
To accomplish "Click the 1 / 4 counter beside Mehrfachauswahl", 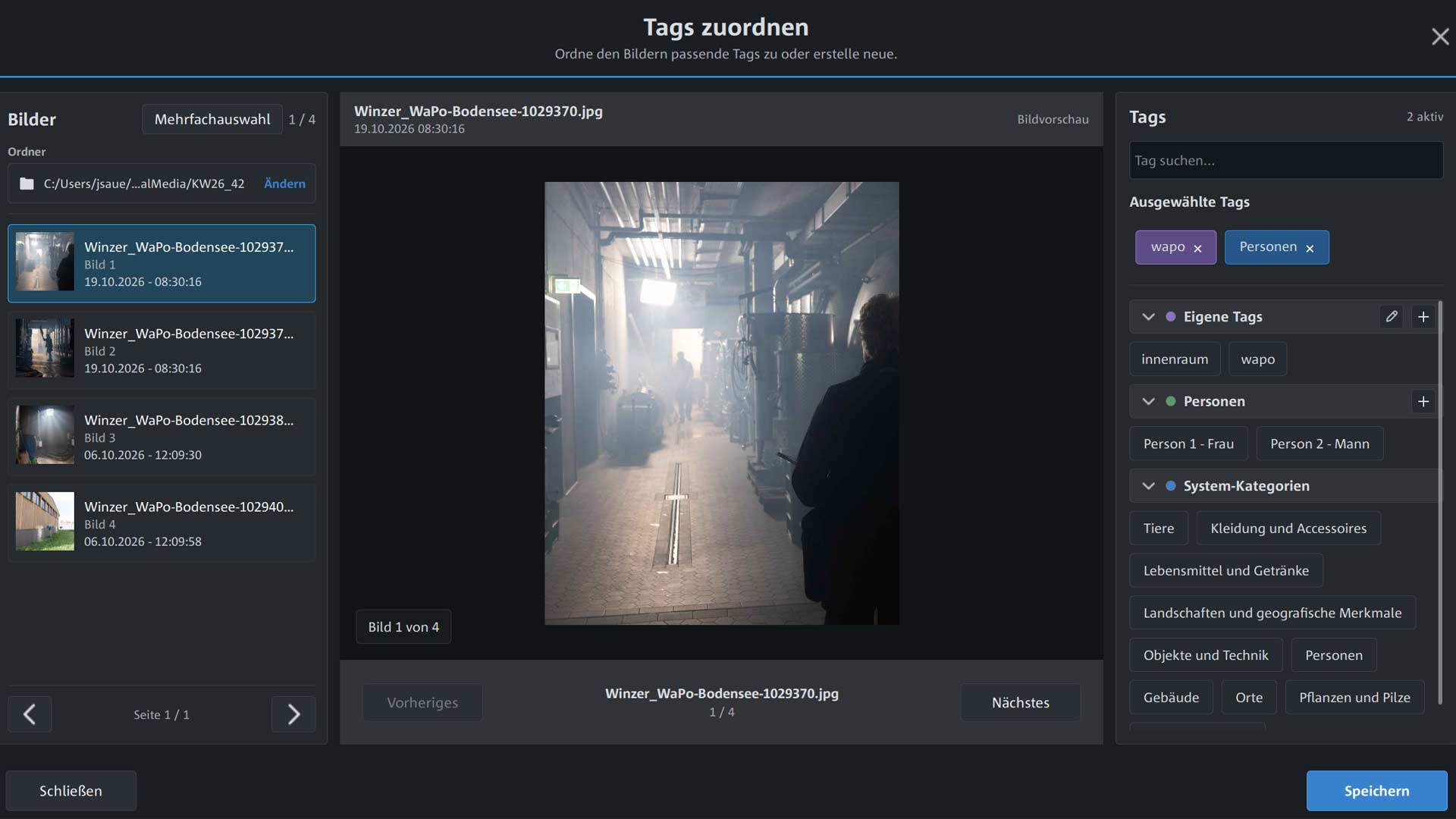I will [x=302, y=119].
